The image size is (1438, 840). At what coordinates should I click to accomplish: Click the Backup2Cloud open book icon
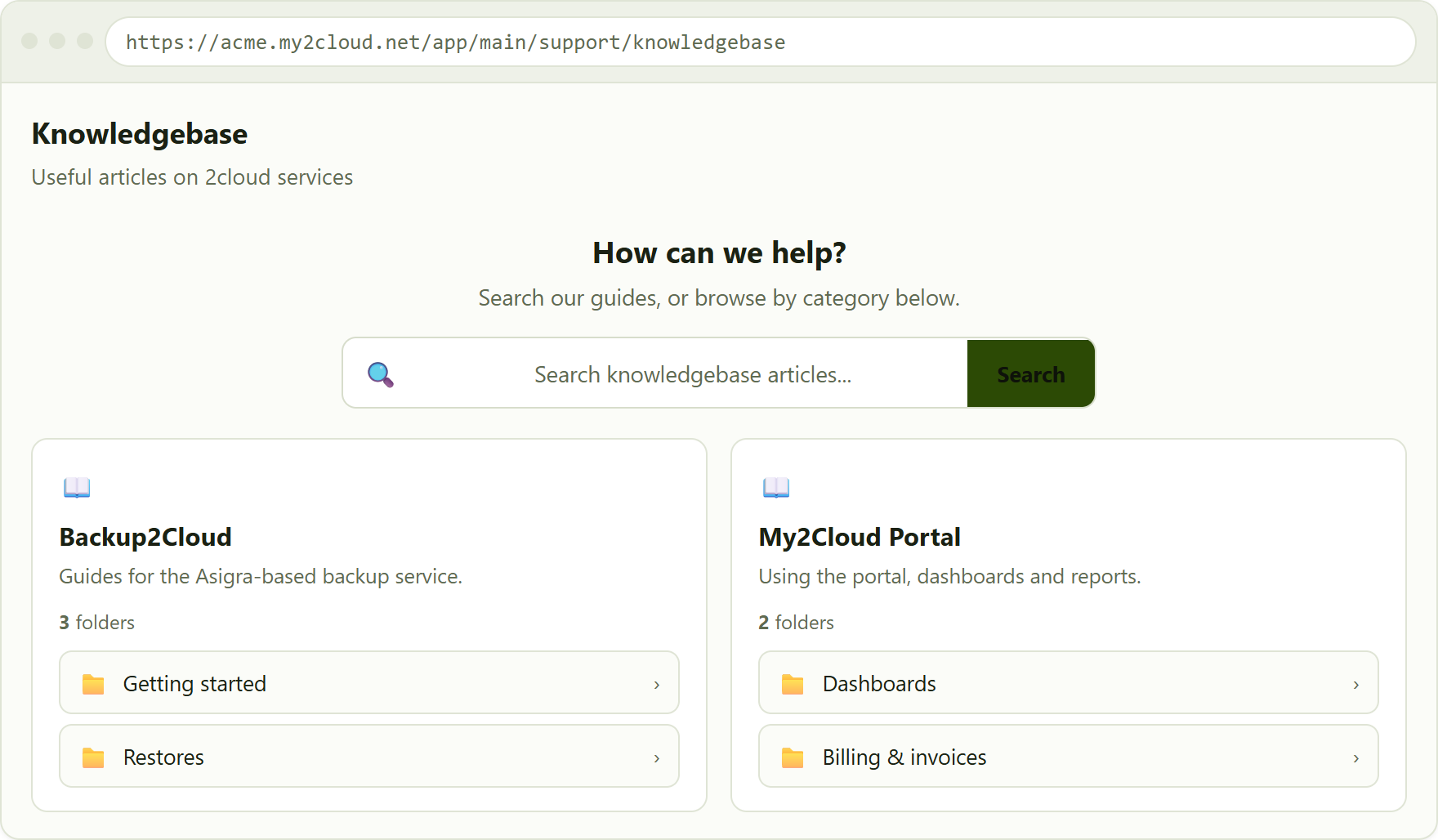[x=77, y=488]
